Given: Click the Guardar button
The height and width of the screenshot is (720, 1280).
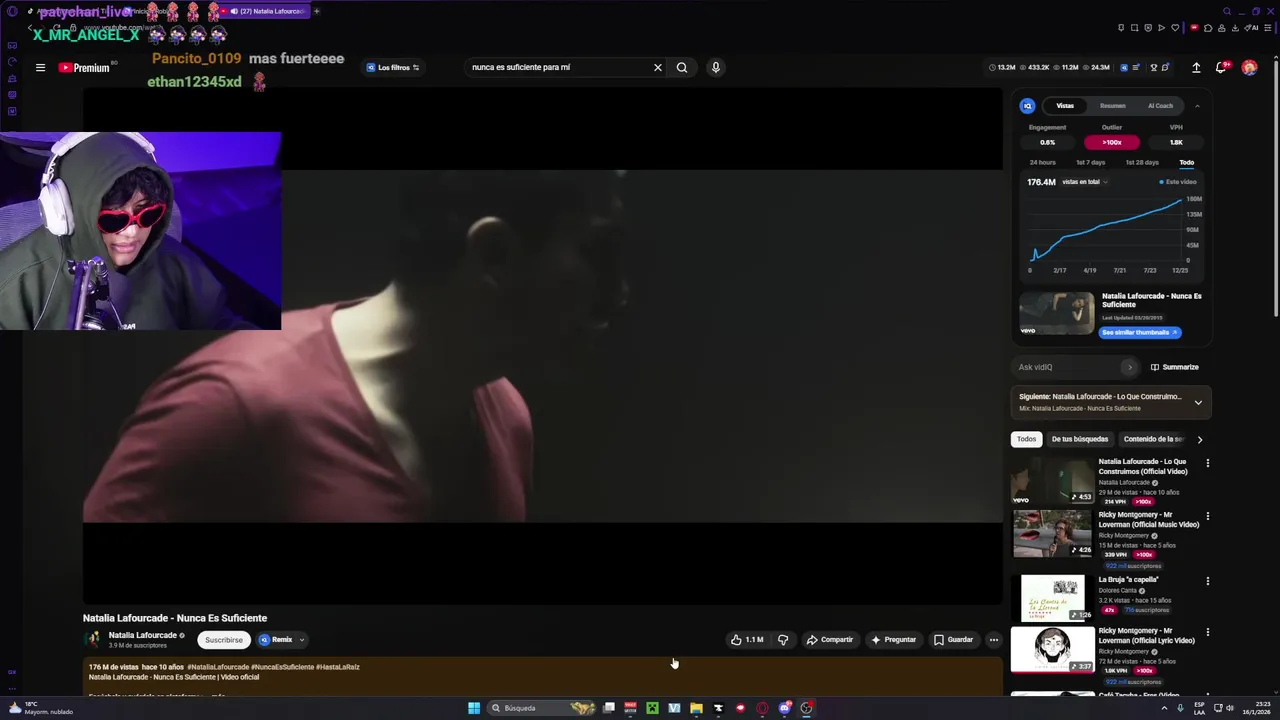Looking at the screenshot, I should pos(953,640).
